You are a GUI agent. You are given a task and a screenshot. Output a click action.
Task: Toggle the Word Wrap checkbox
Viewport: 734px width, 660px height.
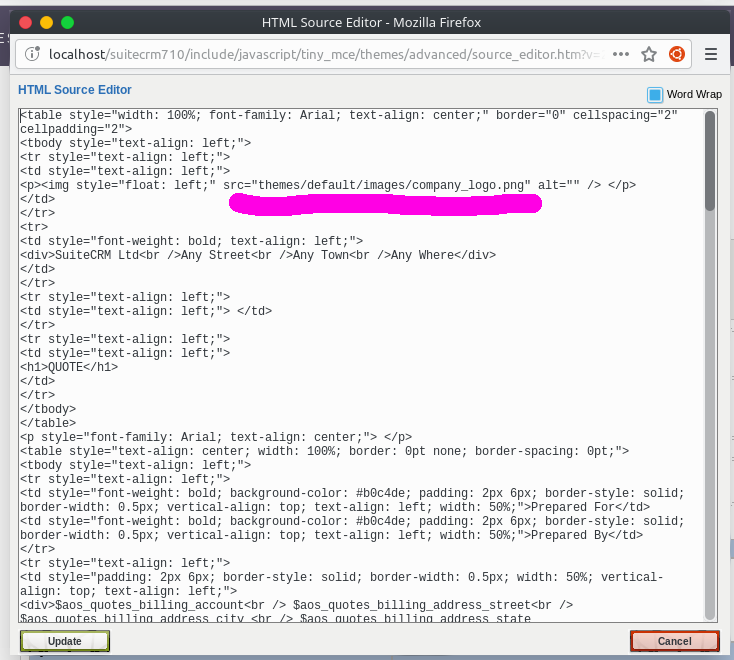pyautogui.click(x=655, y=95)
